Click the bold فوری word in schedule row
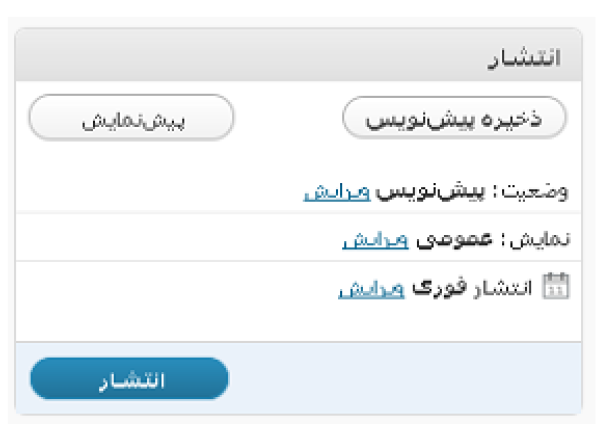This screenshot has width=615, height=428. [440, 288]
